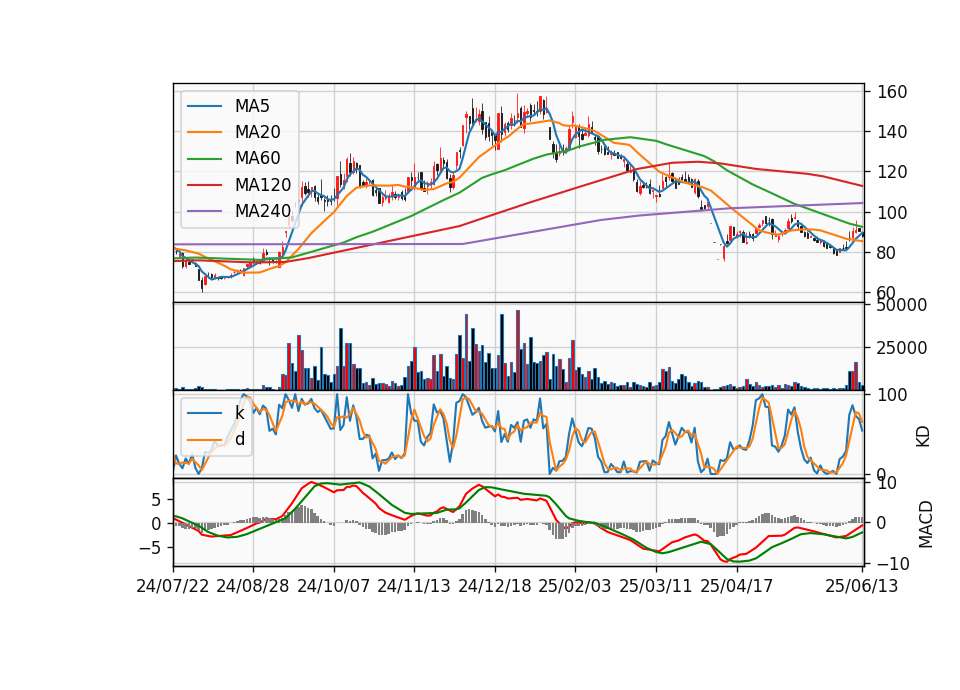Click the 24/08/28 date label
This screenshot has height=690, width=960.
coord(253,586)
